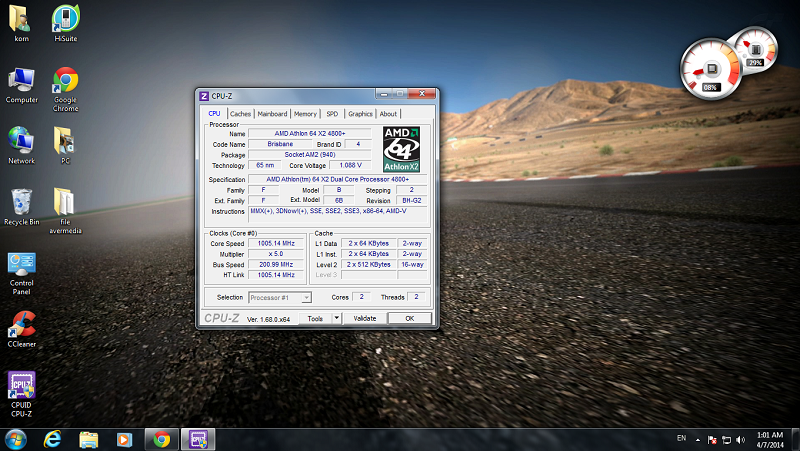This screenshot has height=451, width=800.
Task: Click the 1.088 V core voltage value
Action: 350,165
